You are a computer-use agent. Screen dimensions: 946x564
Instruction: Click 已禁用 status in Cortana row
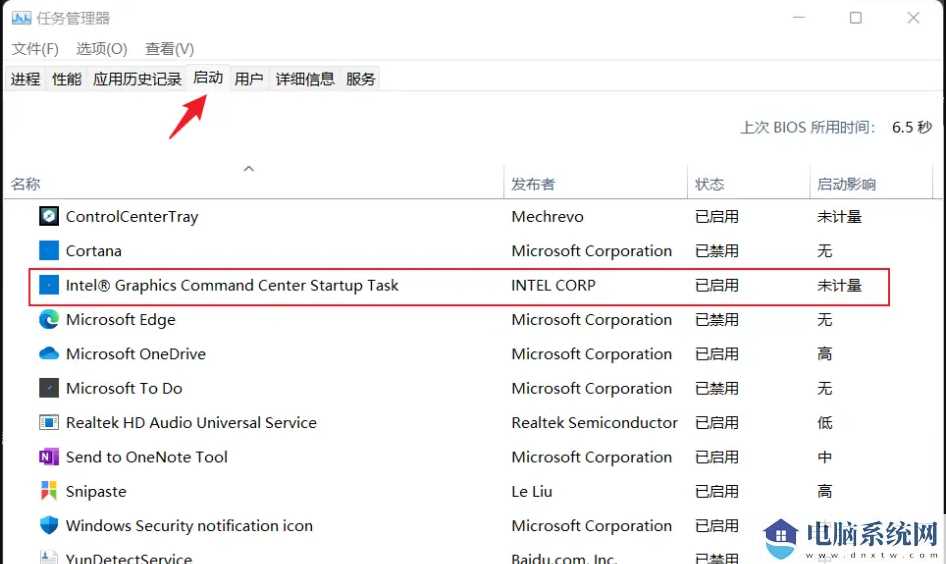tap(717, 251)
